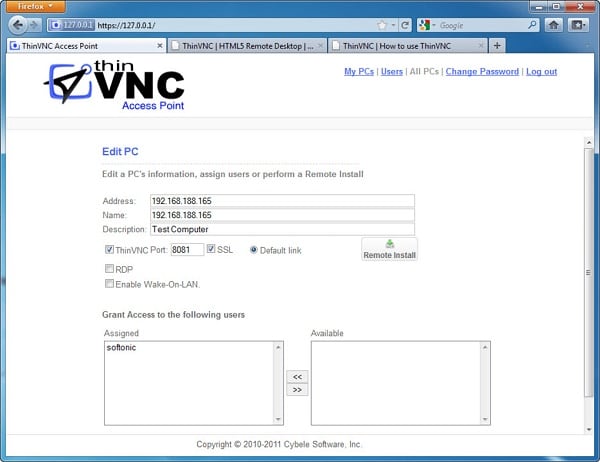Click the browser forward arrow
This screenshot has width=600, height=462.
click(x=34, y=25)
